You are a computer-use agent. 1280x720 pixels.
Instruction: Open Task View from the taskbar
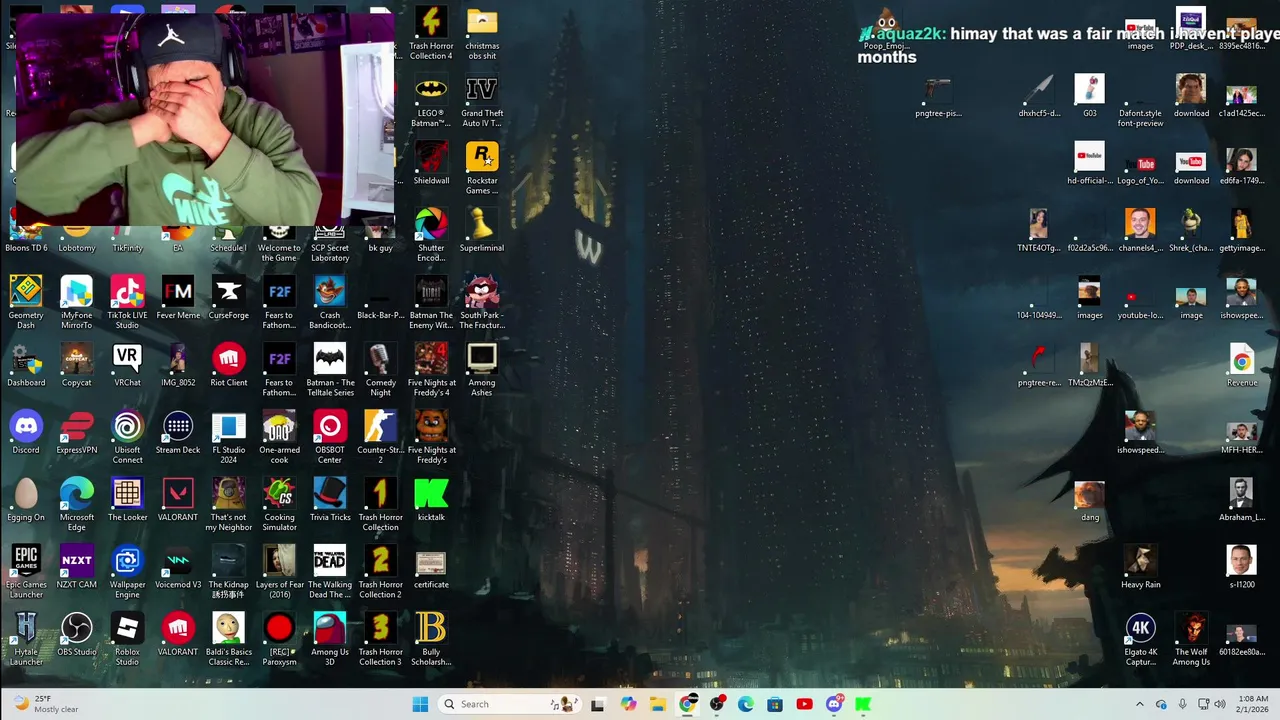[598, 704]
